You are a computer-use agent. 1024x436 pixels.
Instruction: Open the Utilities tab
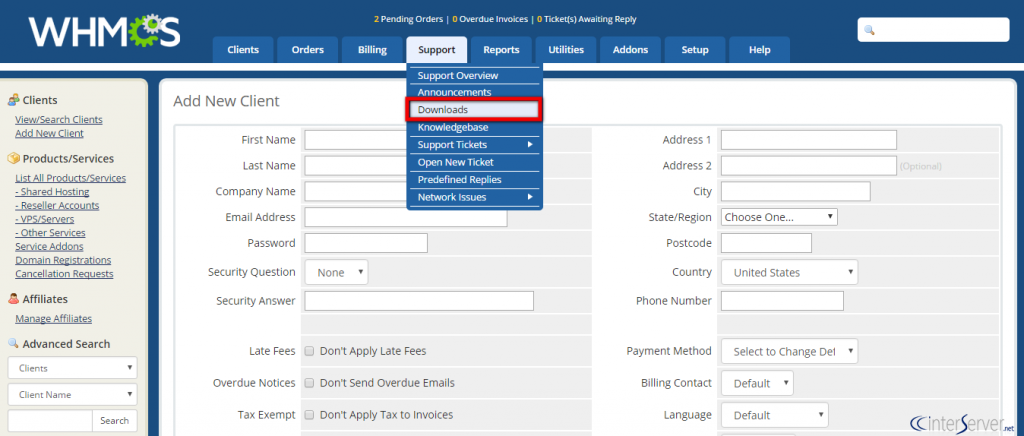[x=566, y=50]
